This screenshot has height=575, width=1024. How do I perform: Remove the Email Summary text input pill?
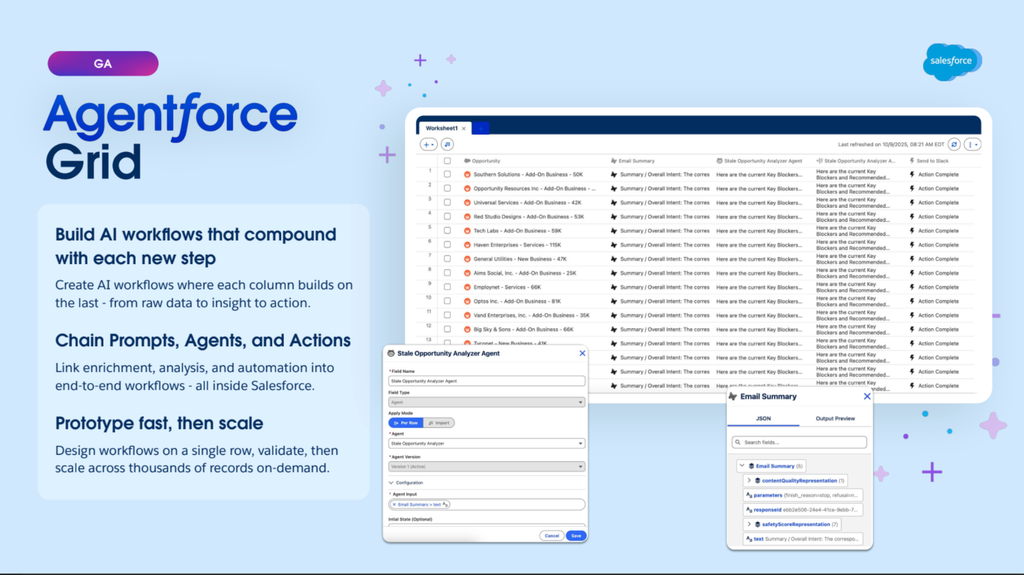pyautogui.click(x=394, y=504)
